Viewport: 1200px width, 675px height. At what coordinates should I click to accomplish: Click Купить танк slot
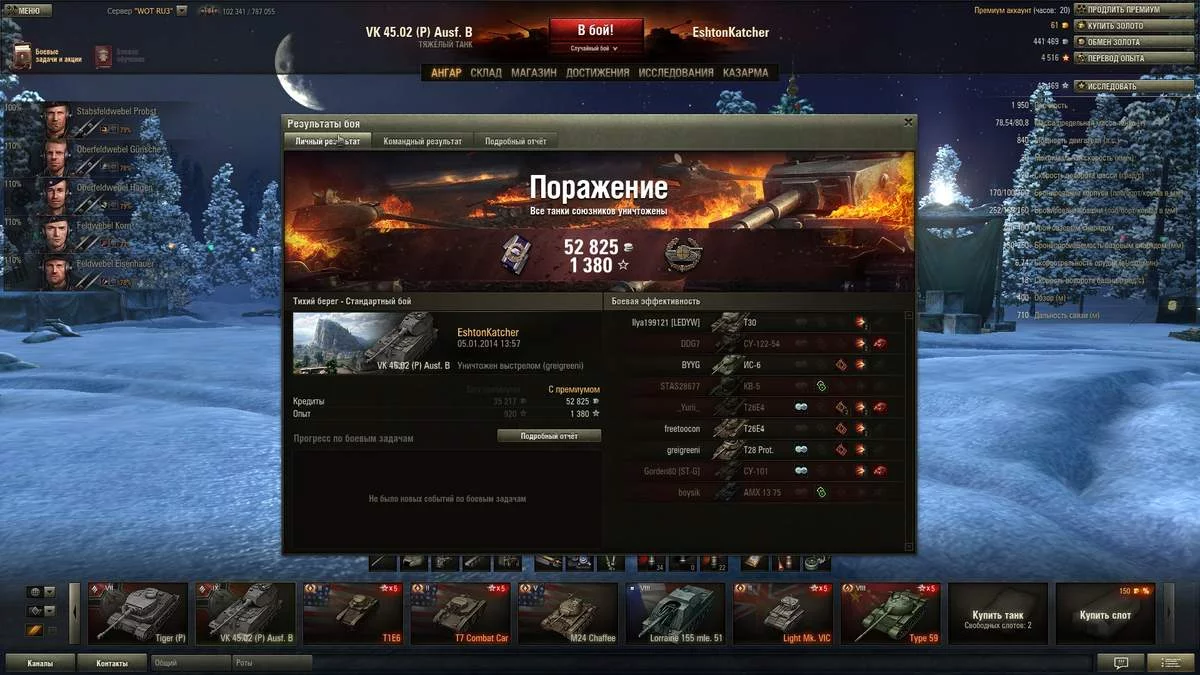click(x=998, y=613)
